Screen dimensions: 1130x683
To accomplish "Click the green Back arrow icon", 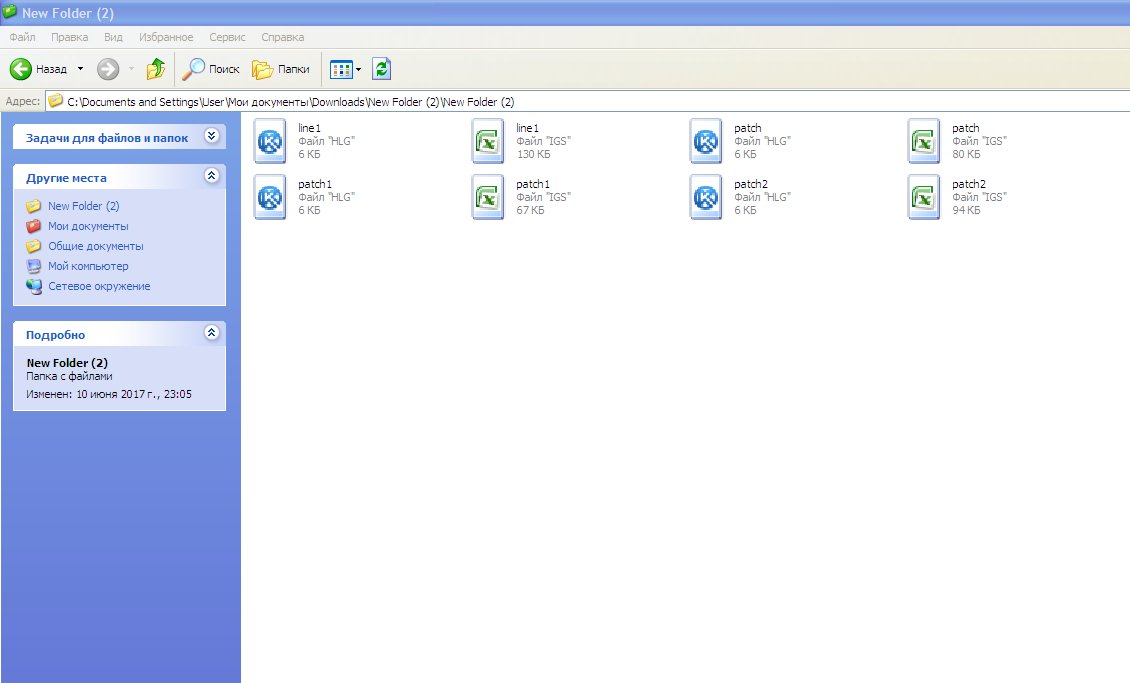I will click(x=20, y=69).
